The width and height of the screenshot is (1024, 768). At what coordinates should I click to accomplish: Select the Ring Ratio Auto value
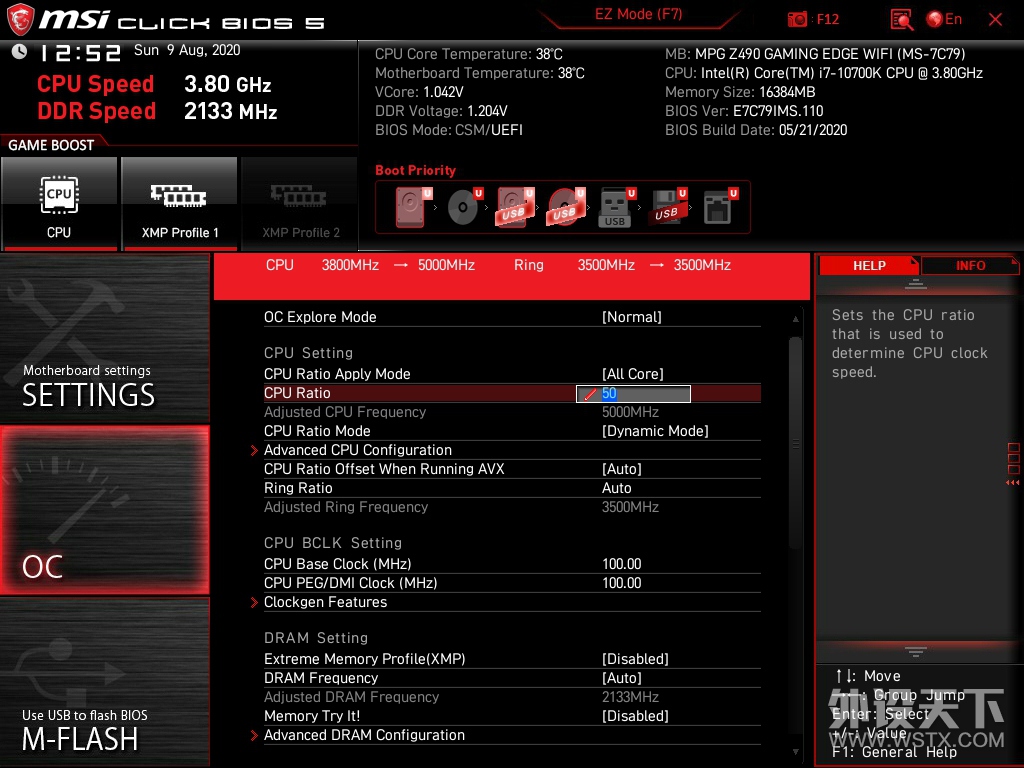[x=616, y=488]
